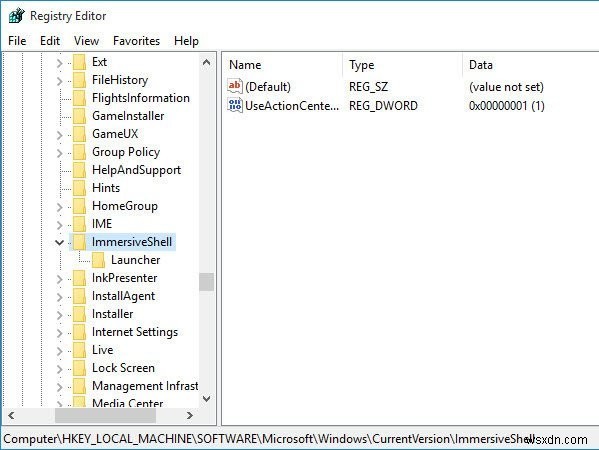Click the DWORD binary icon beside UseActionCenter
This screenshot has width=599, height=450.
click(235, 105)
